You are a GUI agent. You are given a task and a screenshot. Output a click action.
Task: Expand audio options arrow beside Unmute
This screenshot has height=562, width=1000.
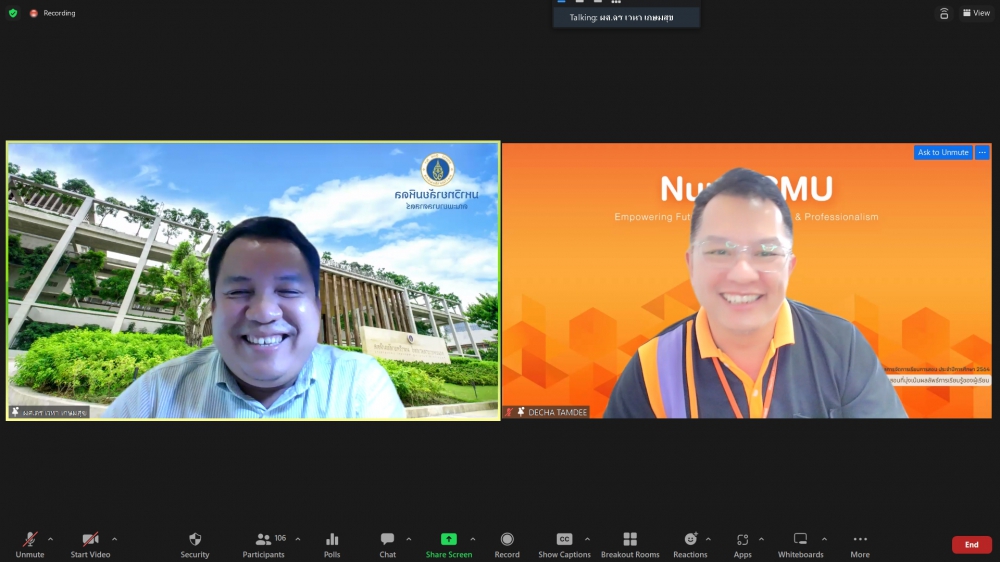[x=51, y=539]
